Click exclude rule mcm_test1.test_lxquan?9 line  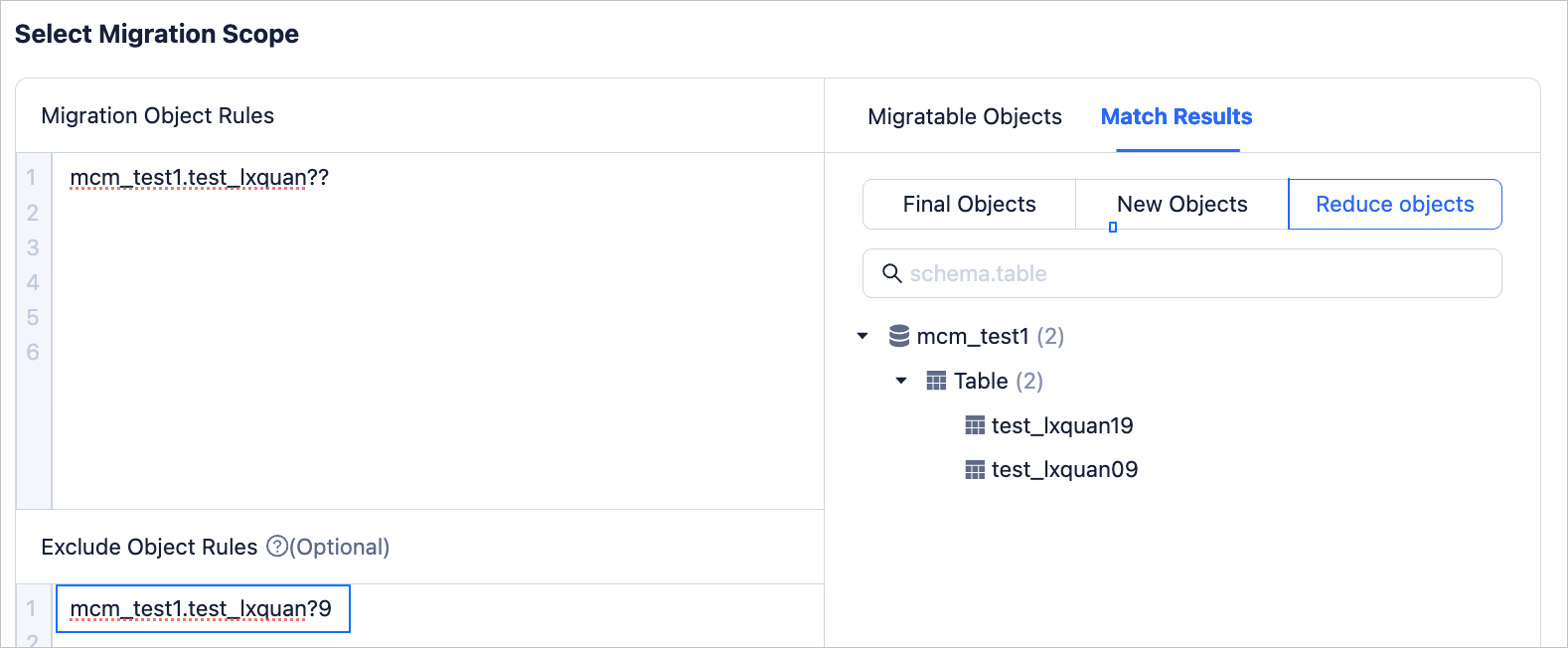pyautogui.click(x=201, y=608)
